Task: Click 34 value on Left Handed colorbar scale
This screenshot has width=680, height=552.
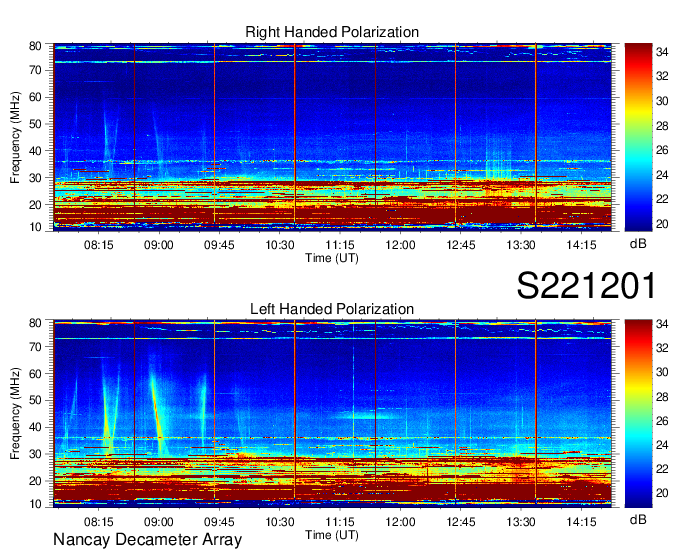Action: (662, 324)
